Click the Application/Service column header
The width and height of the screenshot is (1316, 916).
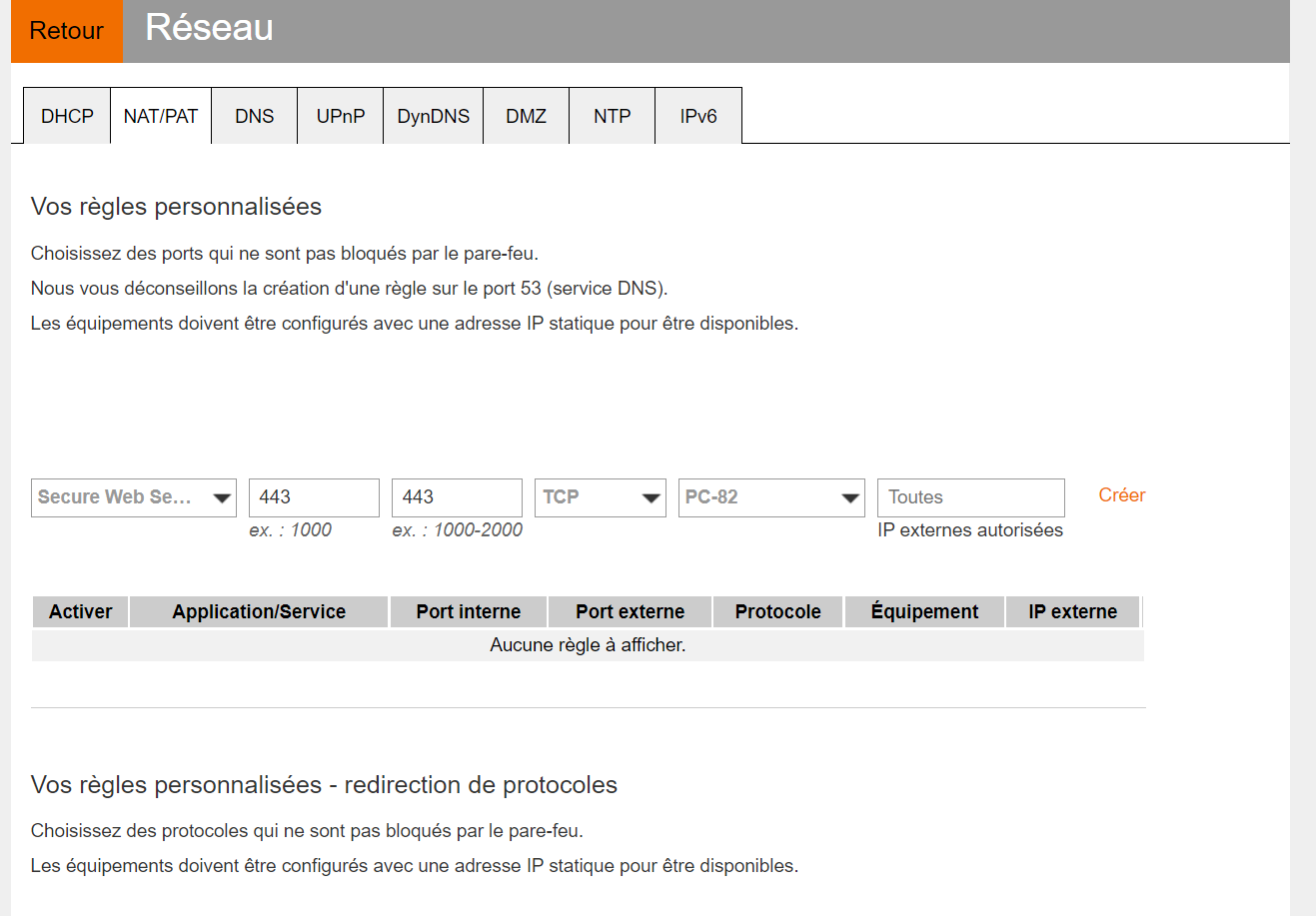(259, 611)
